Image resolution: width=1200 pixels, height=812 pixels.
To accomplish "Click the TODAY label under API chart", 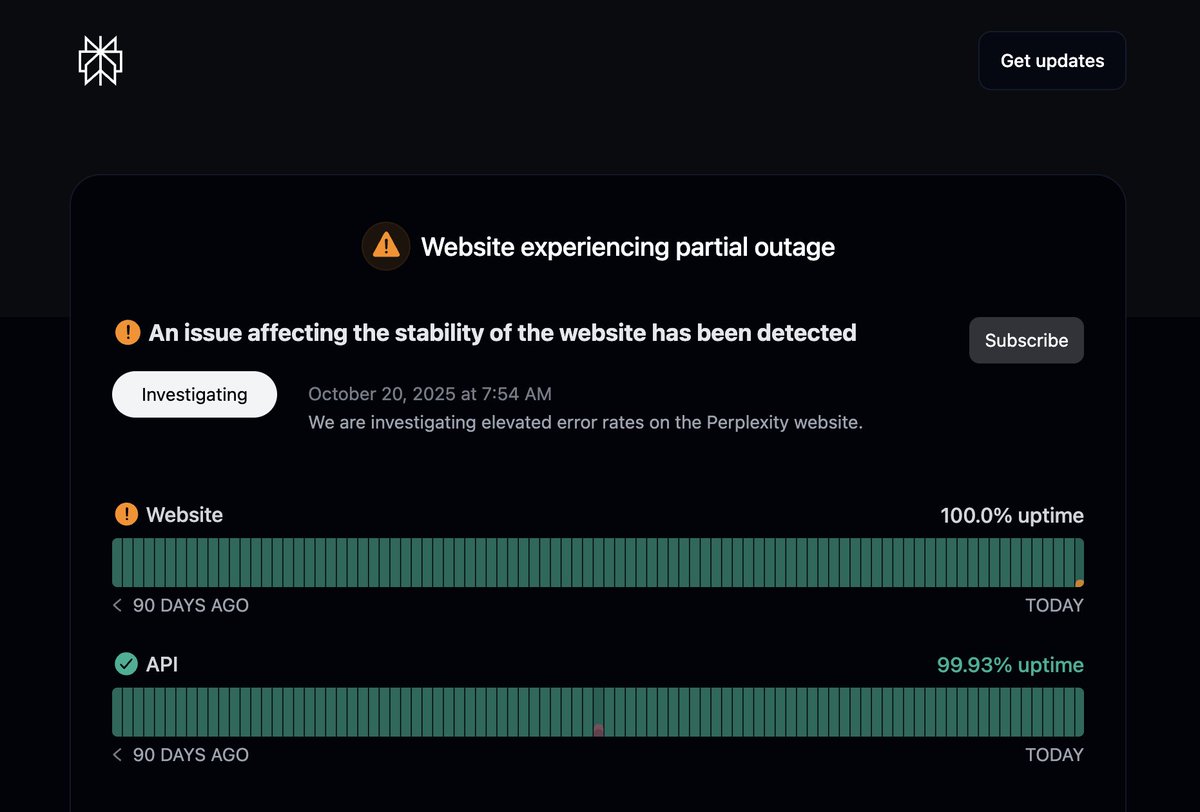I will [x=1054, y=755].
